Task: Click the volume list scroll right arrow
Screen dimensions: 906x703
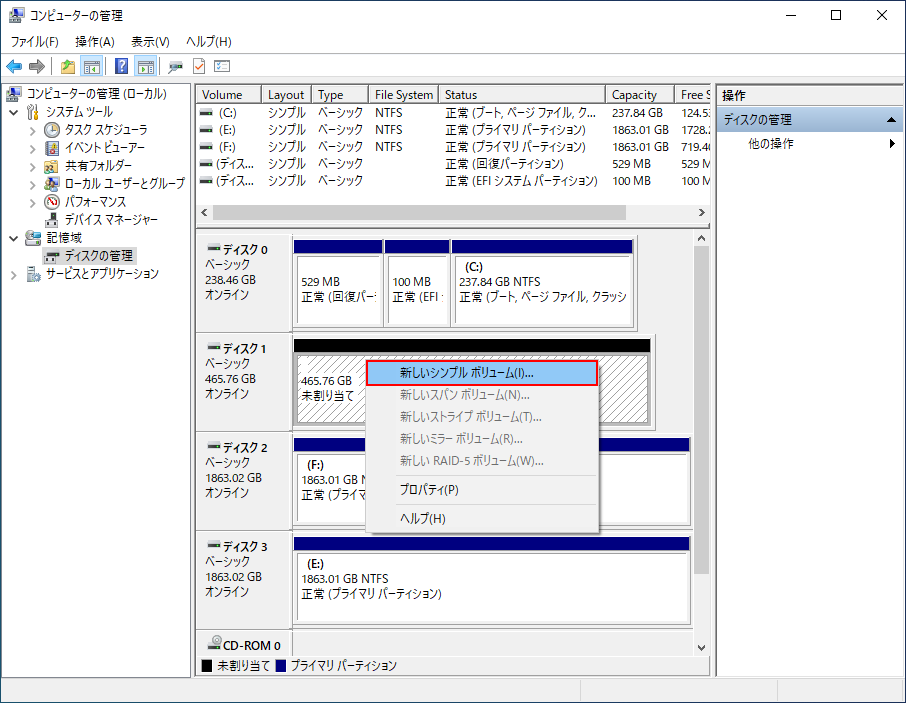Action: click(701, 213)
